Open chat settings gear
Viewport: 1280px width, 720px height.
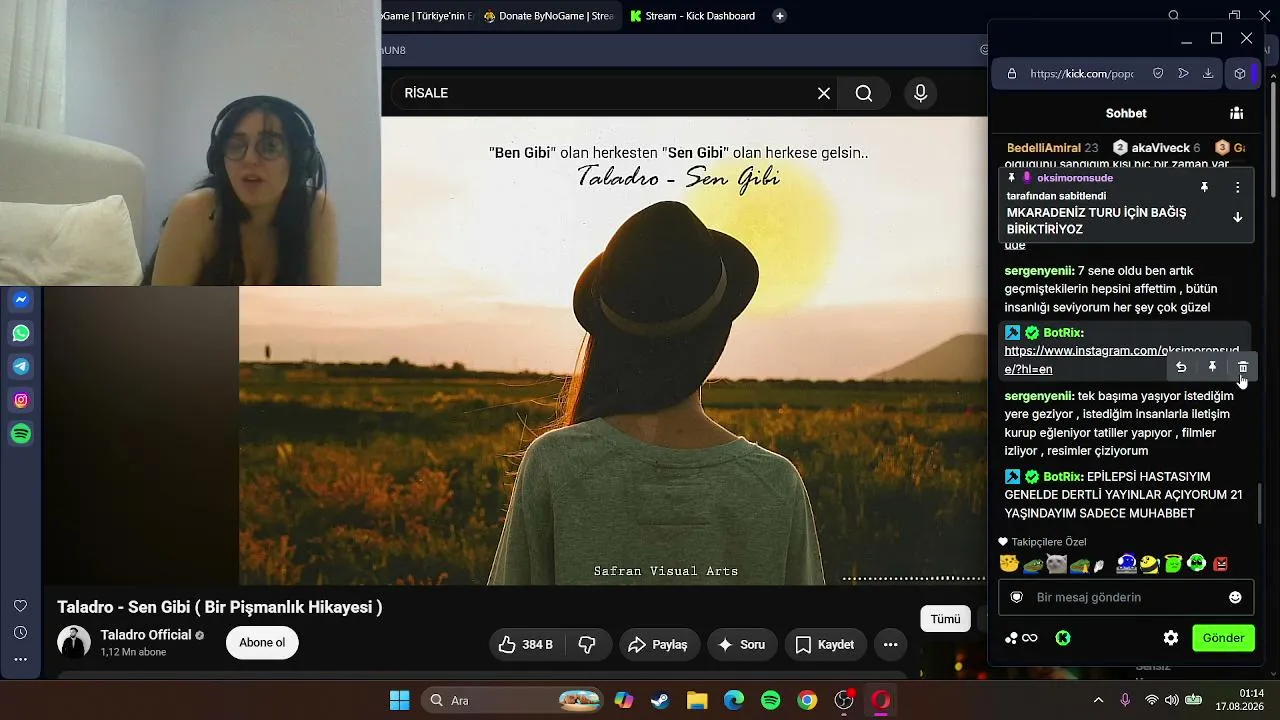(1171, 638)
